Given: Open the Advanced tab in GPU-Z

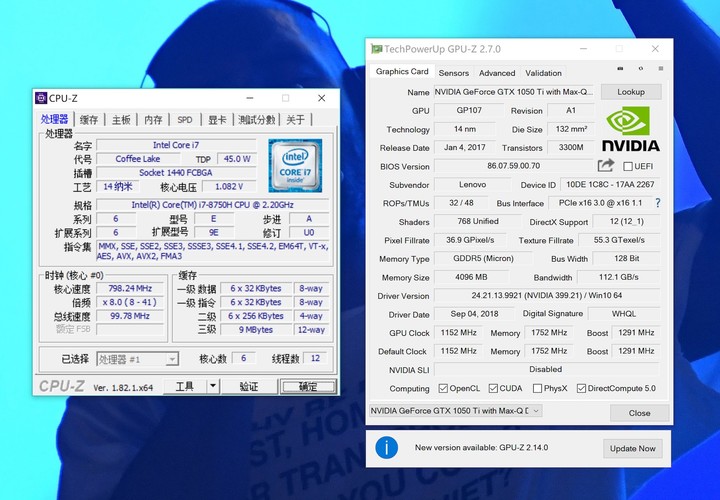Looking at the screenshot, I should click(497, 73).
